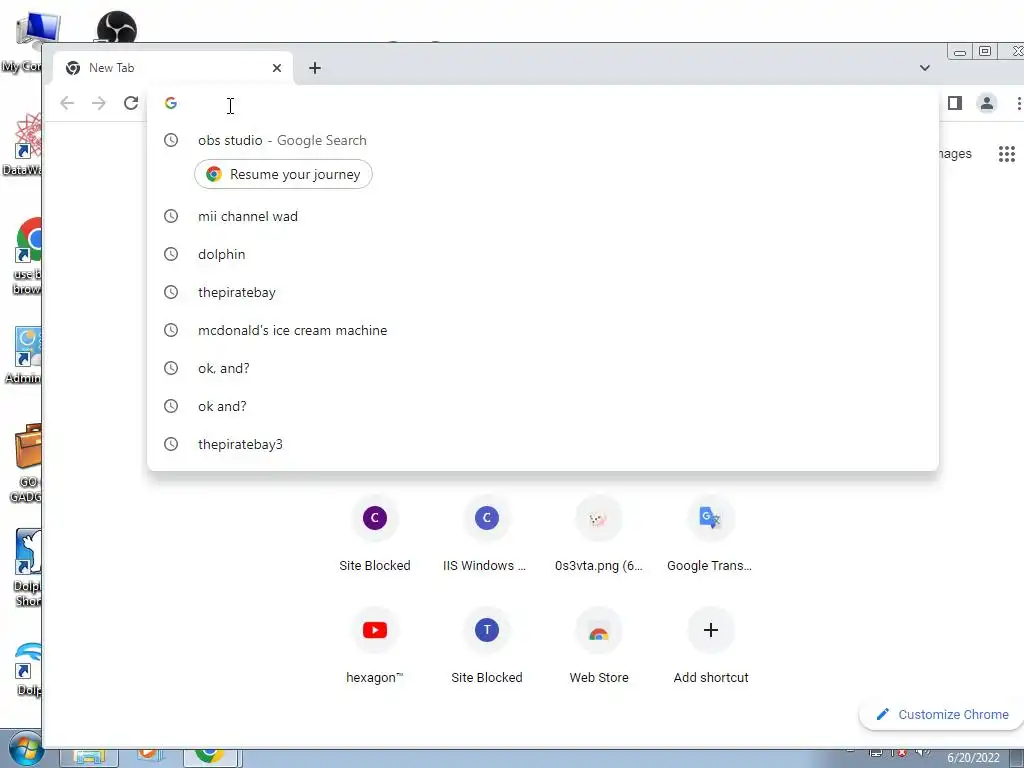Reload the page with the refresh icon
The image size is (1024, 768).
(x=131, y=103)
